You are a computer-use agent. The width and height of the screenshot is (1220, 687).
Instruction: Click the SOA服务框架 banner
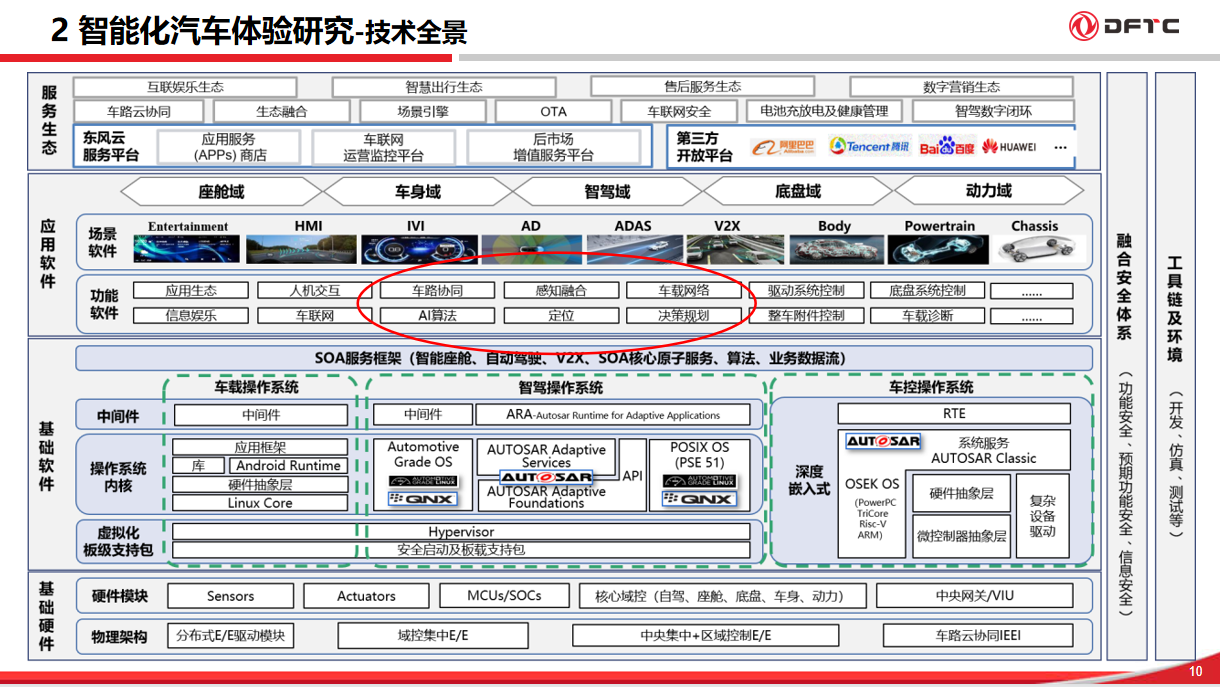click(586, 358)
